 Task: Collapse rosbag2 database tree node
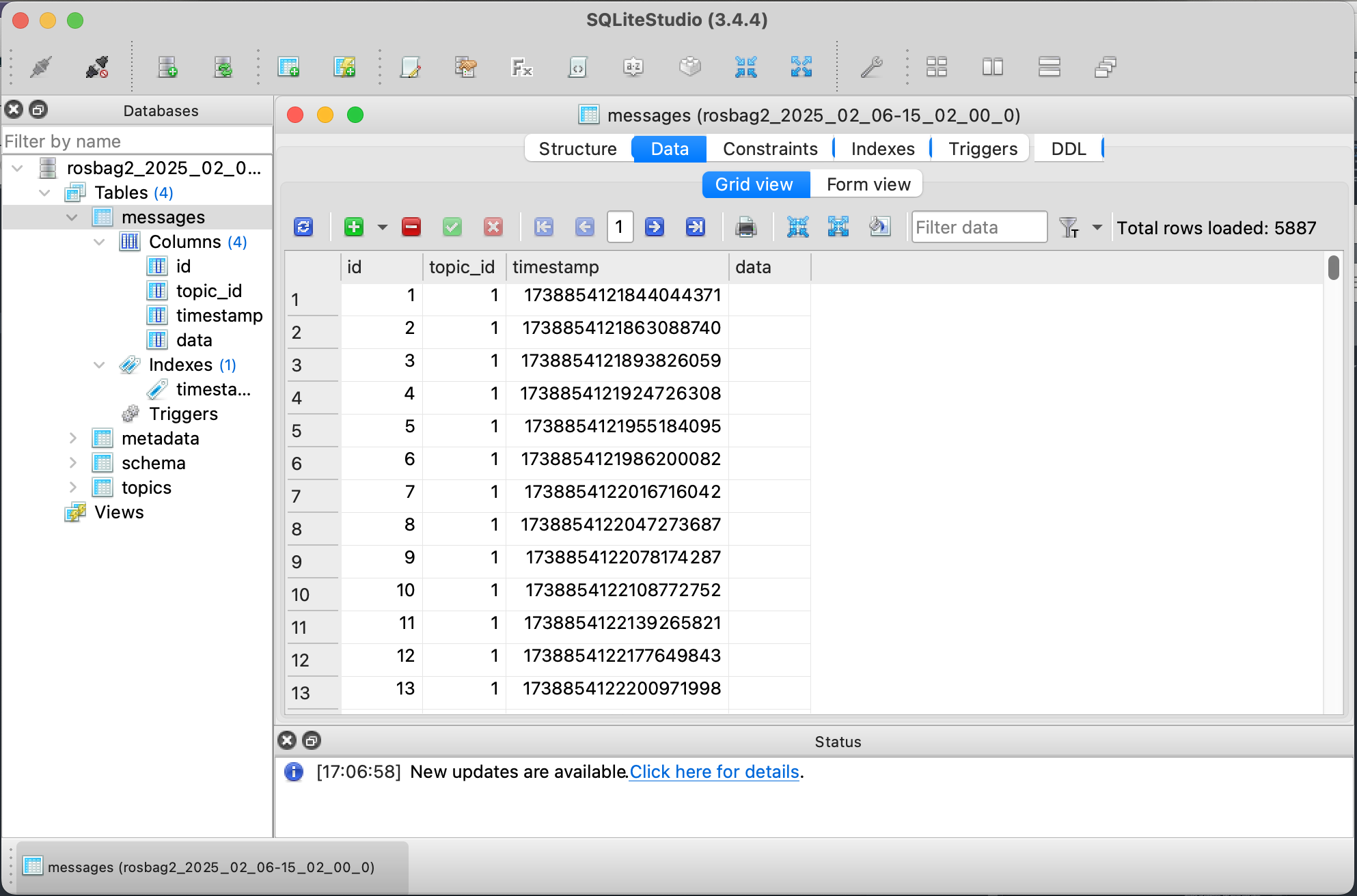pos(18,168)
